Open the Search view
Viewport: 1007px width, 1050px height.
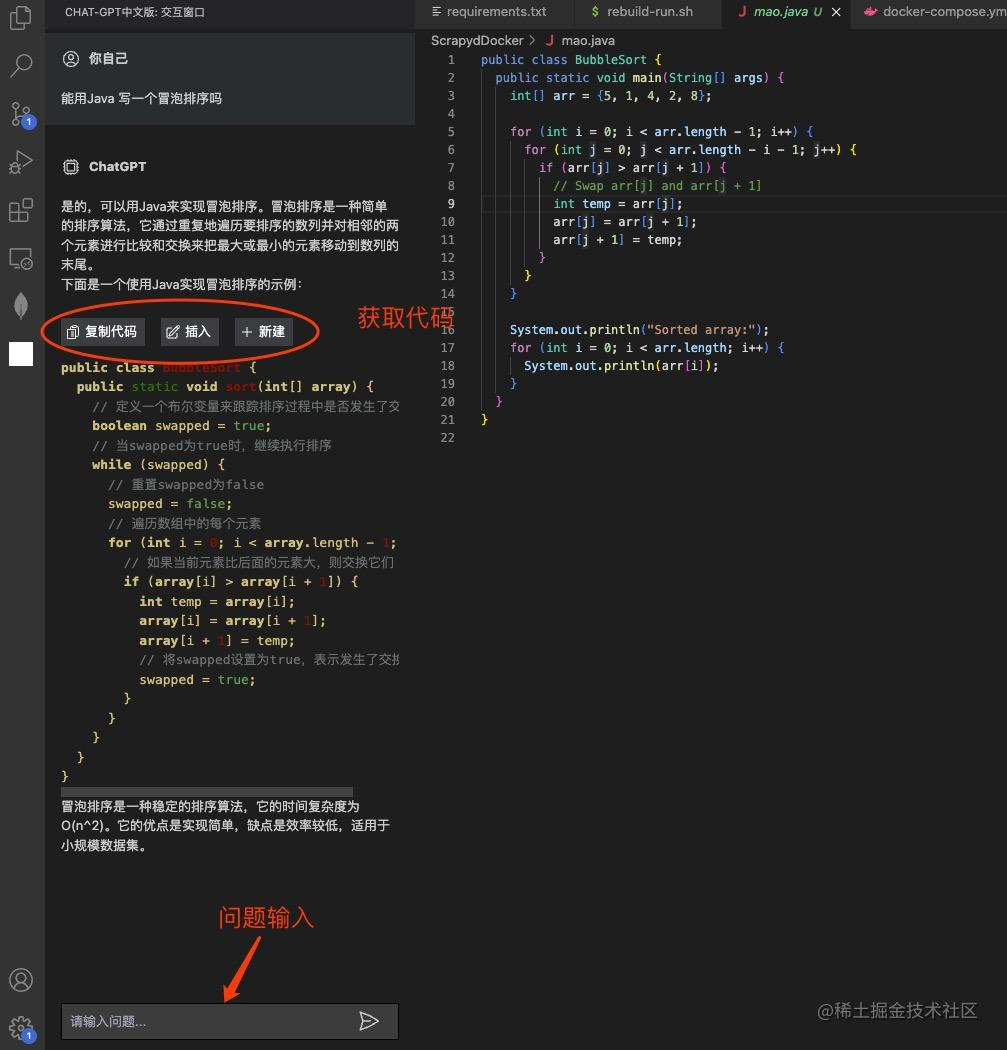[x=21, y=66]
